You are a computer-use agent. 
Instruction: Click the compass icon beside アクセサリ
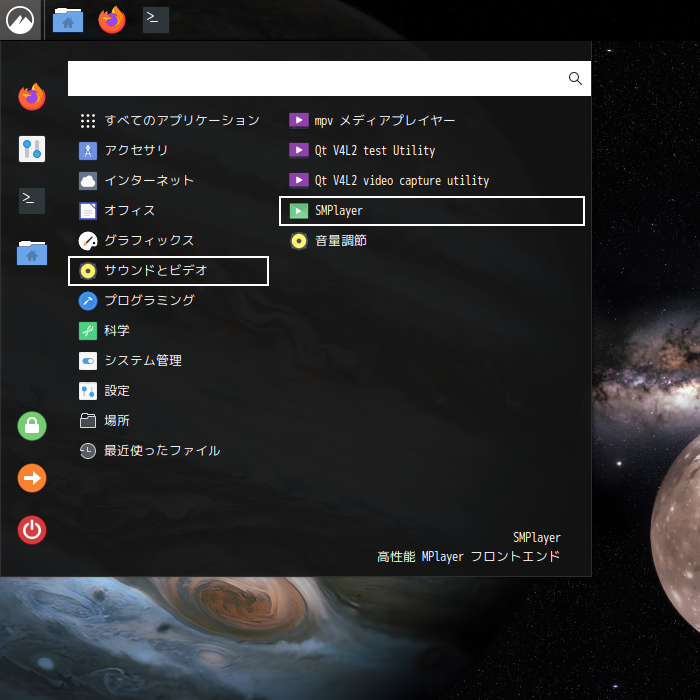coord(88,150)
